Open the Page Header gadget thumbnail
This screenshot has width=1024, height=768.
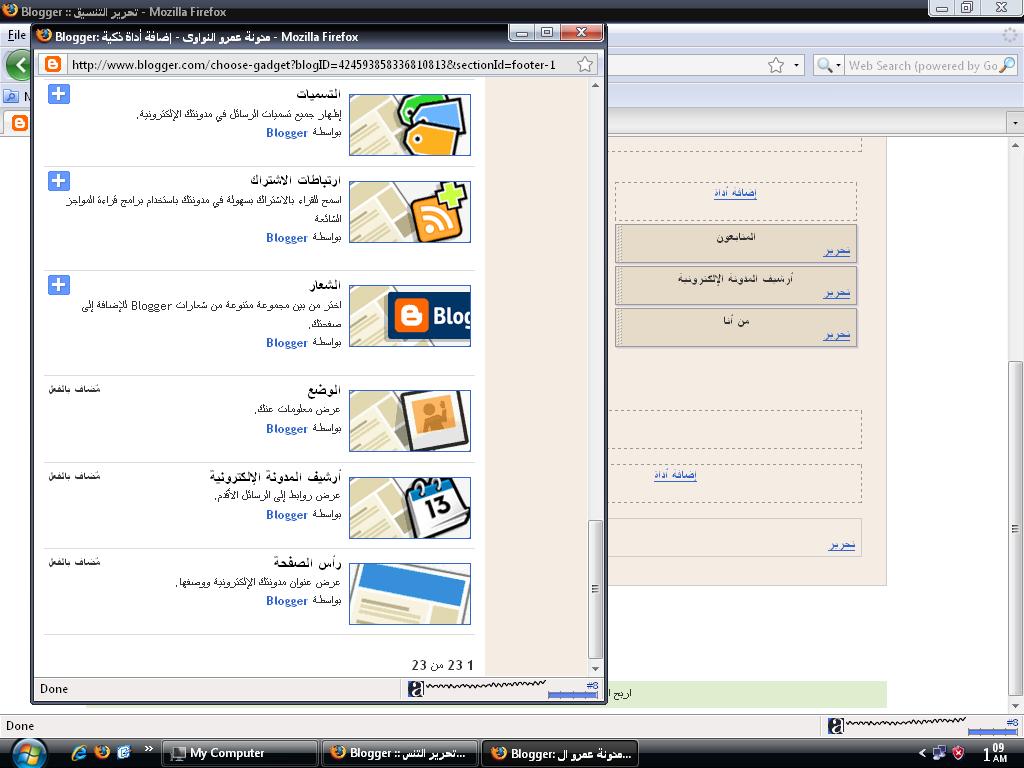pyautogui.click(x=409, y=594)
